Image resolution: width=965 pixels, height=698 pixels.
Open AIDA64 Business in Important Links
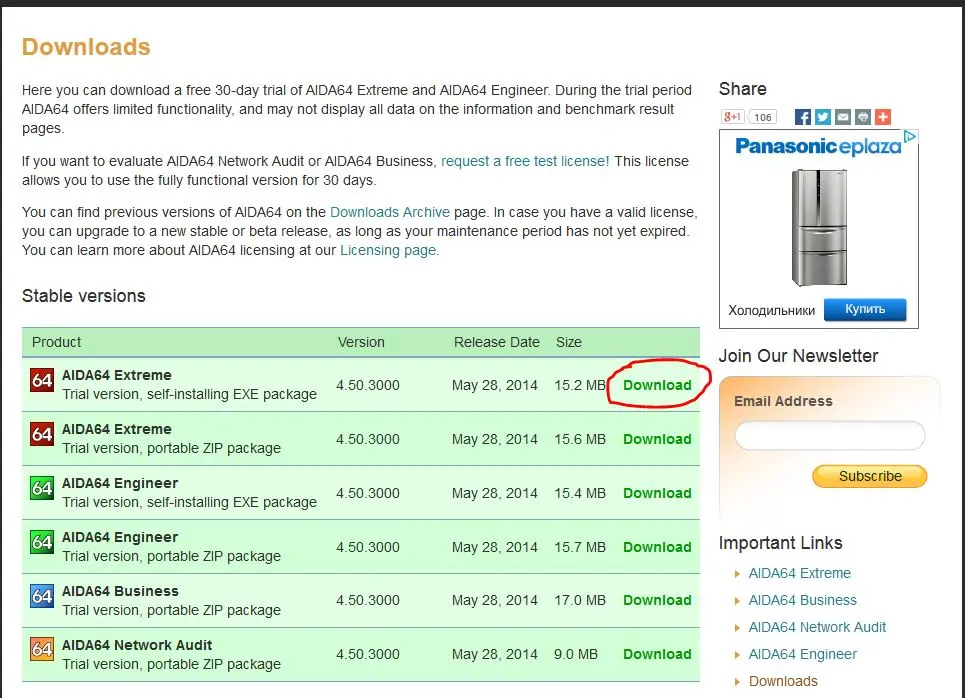(x=803, y=601)
